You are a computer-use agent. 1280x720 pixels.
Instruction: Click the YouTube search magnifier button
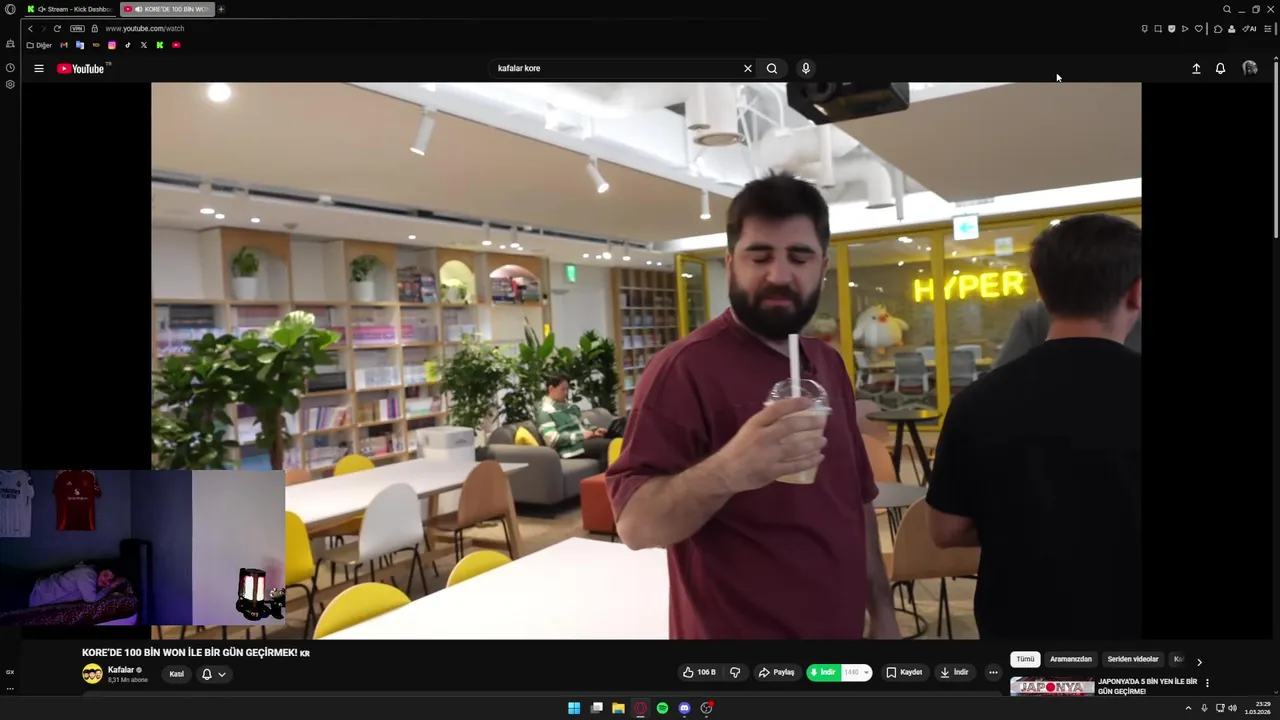point(772,69)
